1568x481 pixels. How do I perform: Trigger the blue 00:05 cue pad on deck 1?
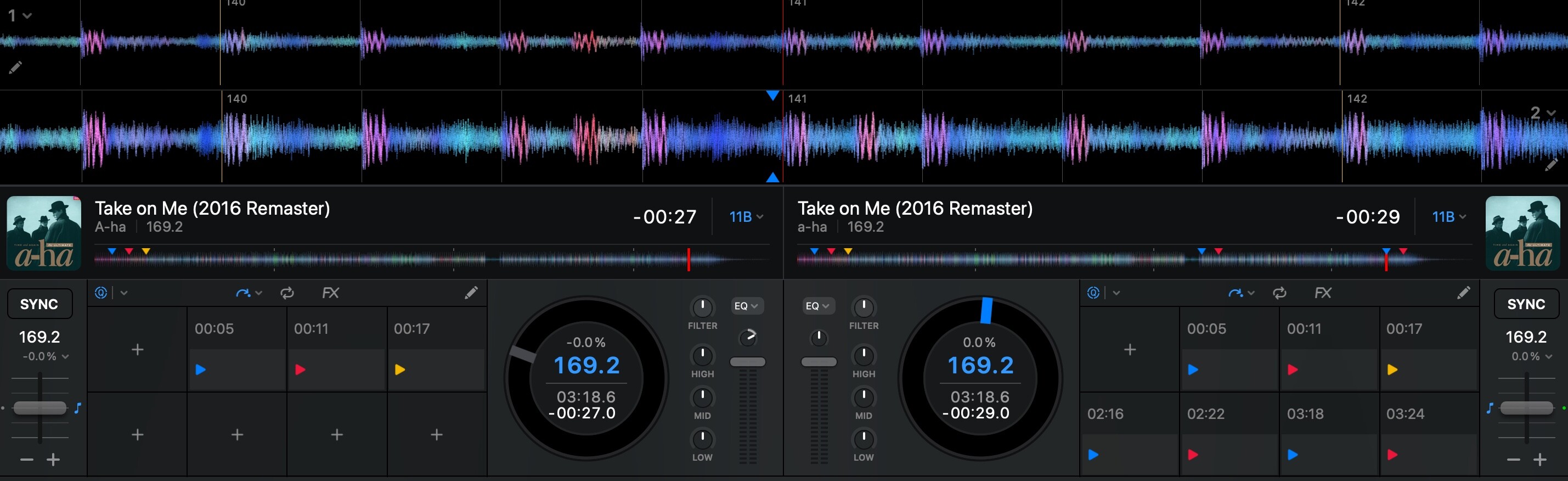(237, 349)
